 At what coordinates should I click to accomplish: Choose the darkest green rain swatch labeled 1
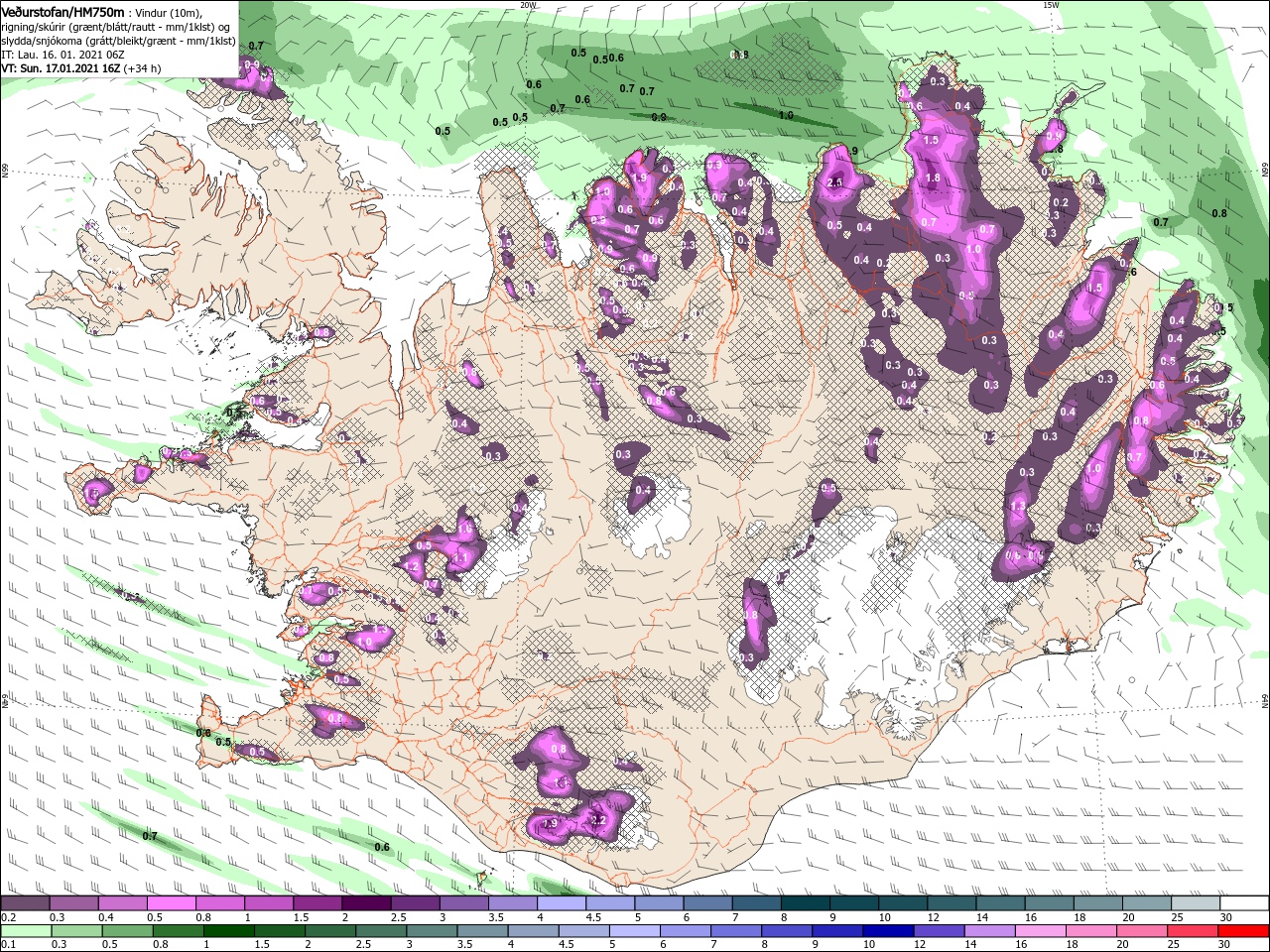click(x=227, y=931)
